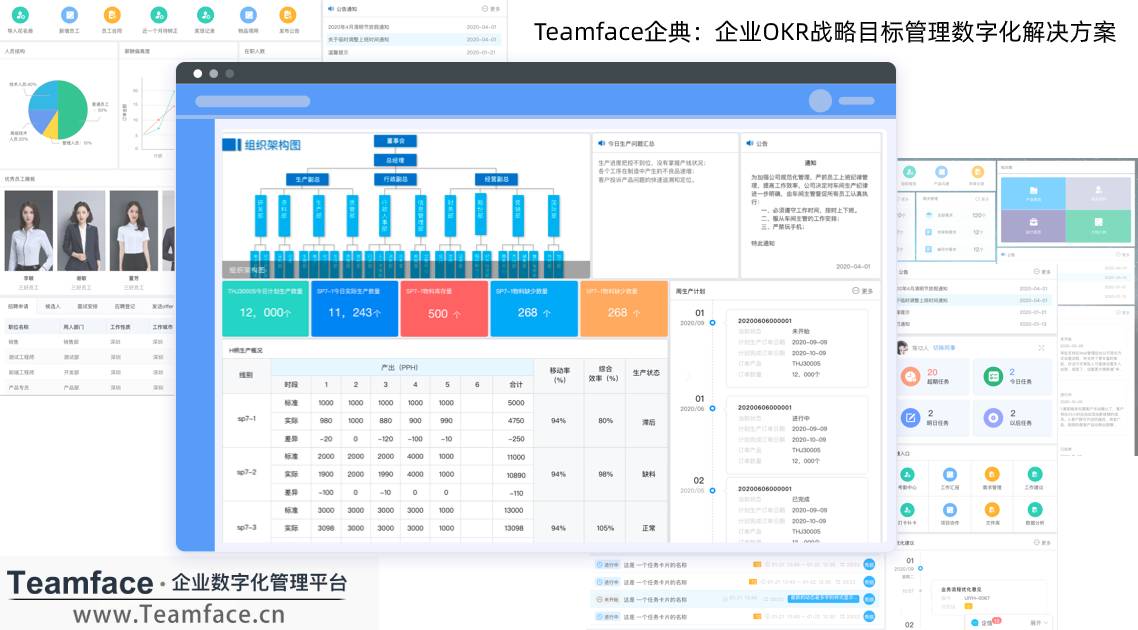Open the 今日任务 green icon
The height and width of the screenshot is (630, 1138).
click(x=993, y=376)
